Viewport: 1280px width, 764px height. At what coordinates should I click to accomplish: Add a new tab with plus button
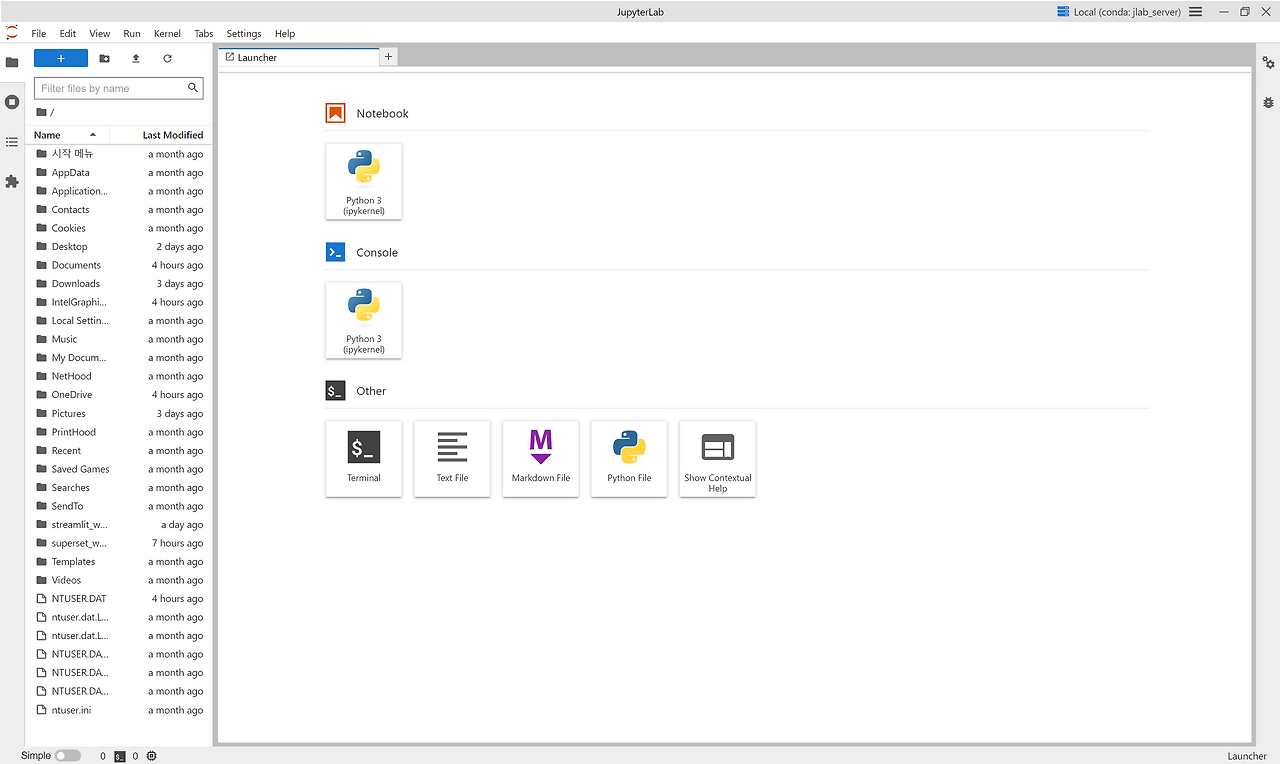click(x=389, y=57)
